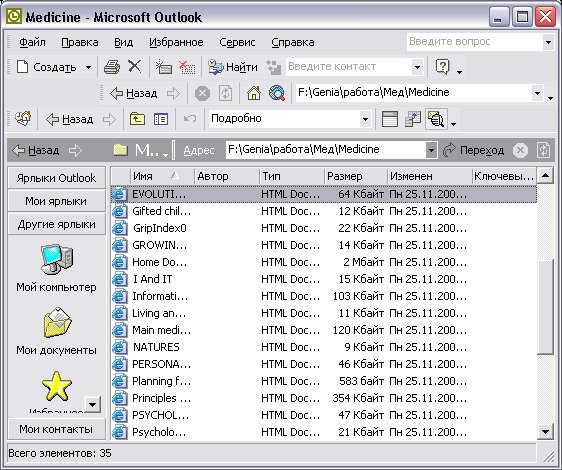The height and width of the screenshot is (470, 562).
Task: Open the Вид menu
Action: [124, 42]
